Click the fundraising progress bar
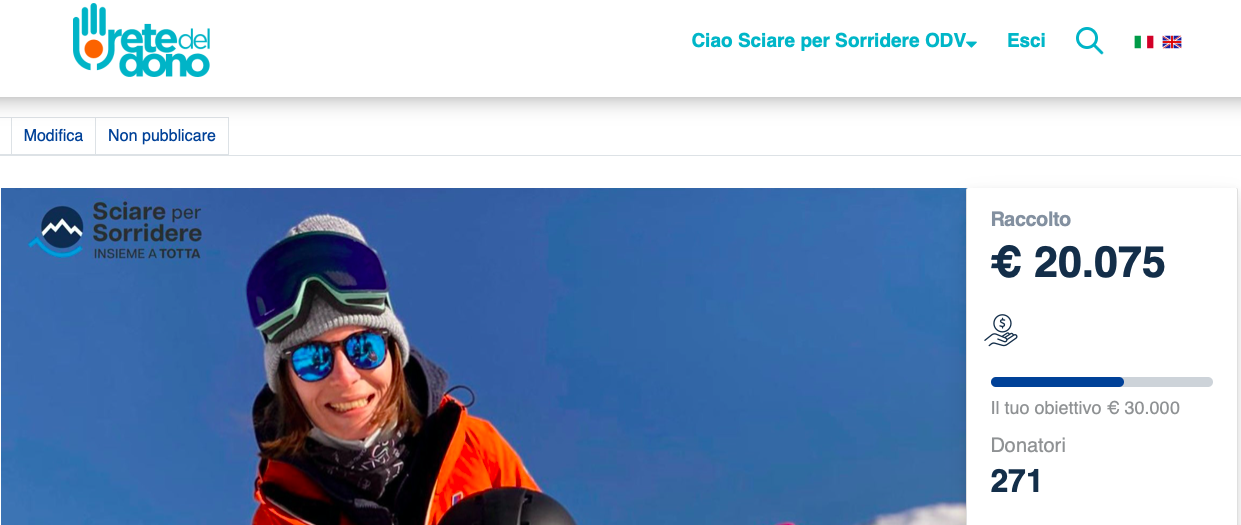 (x=1101, y=382)
